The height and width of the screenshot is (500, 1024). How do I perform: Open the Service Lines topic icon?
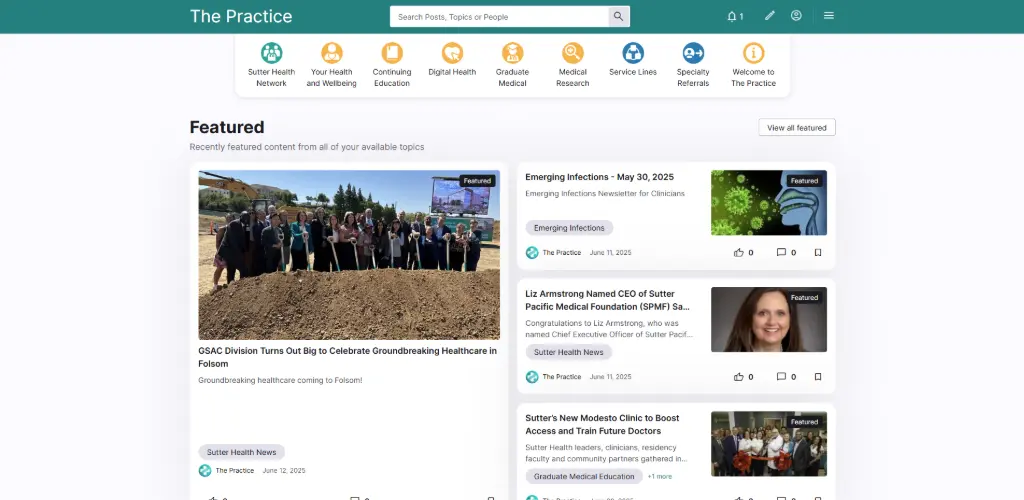click(633, 53)
